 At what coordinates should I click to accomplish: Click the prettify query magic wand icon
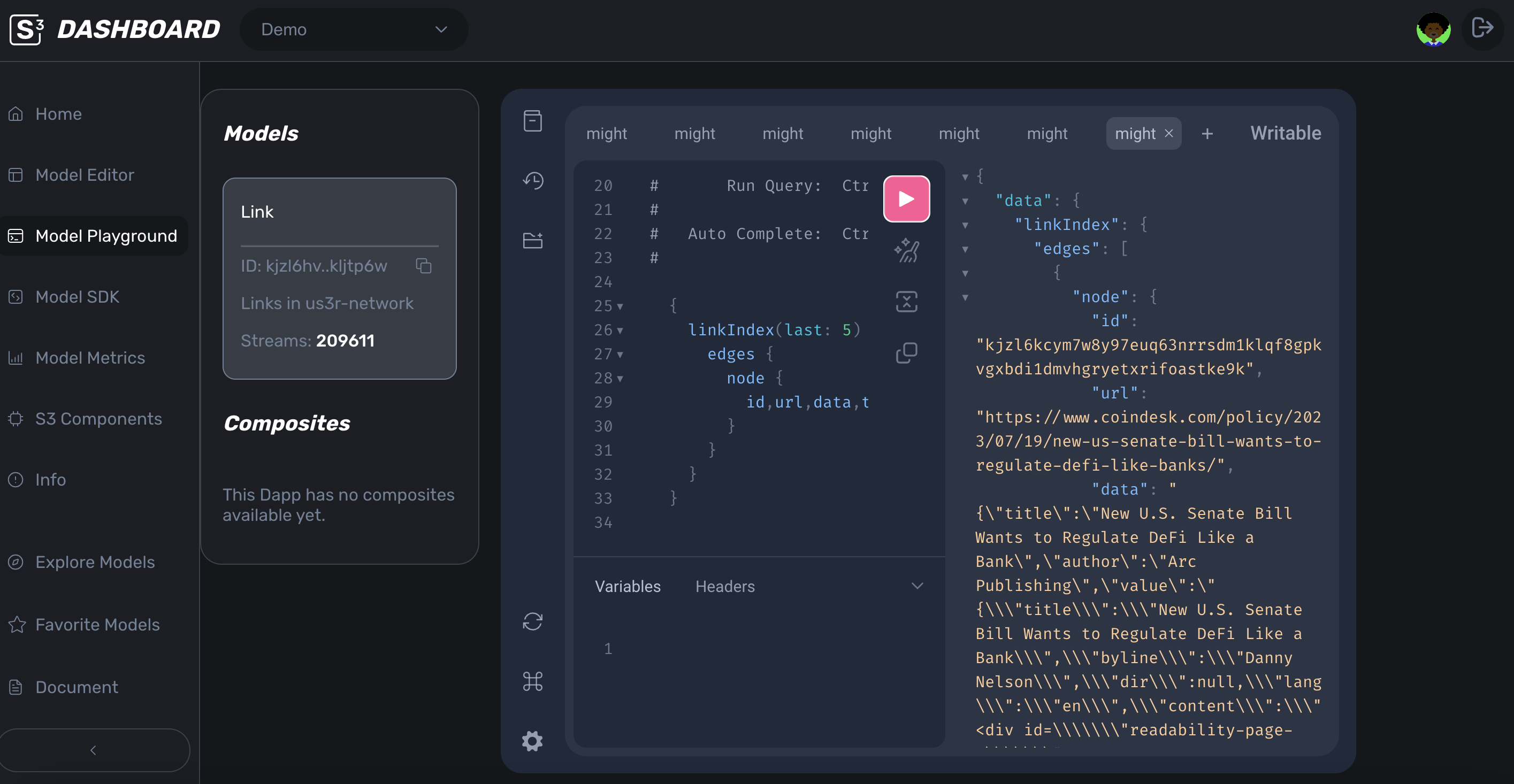(x=906, y=250)
